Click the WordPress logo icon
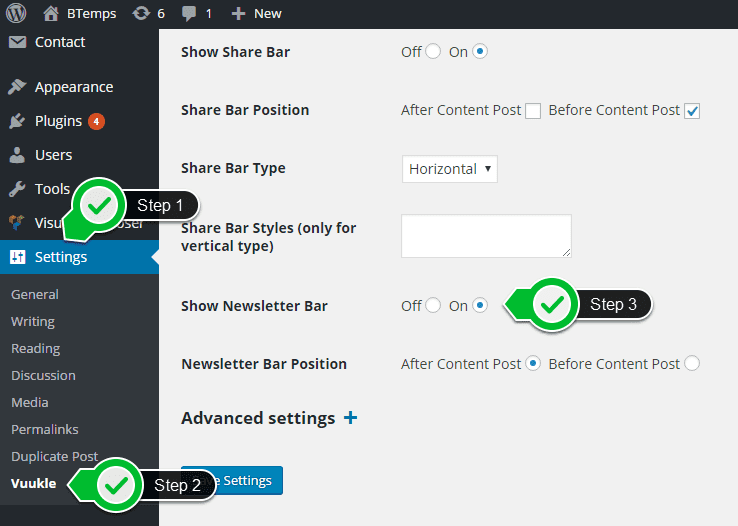The width and height of the screenshot is (738, 526). (x=16, y=14)
